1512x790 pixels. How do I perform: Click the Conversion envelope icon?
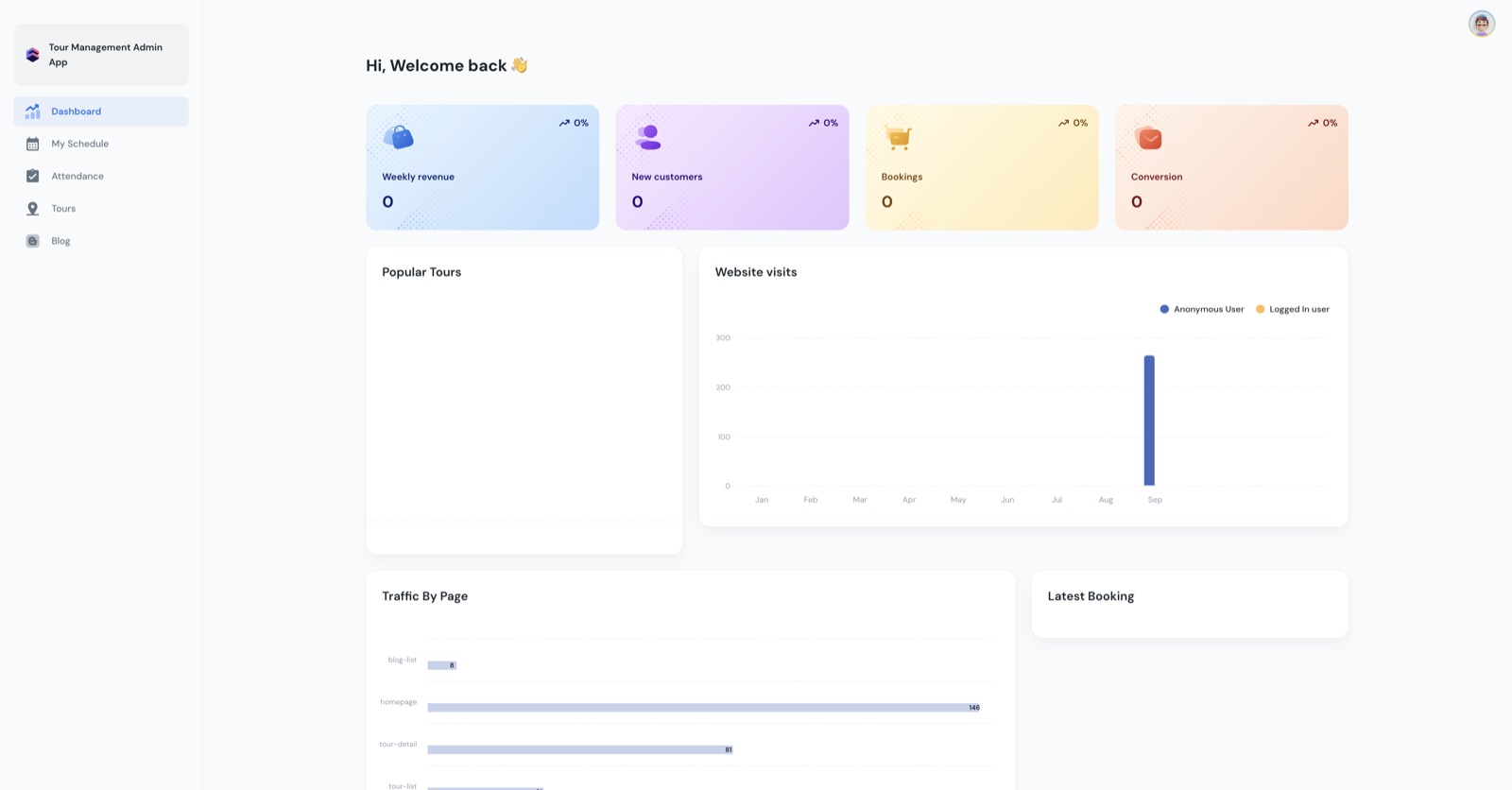(x=1148, y=138)
